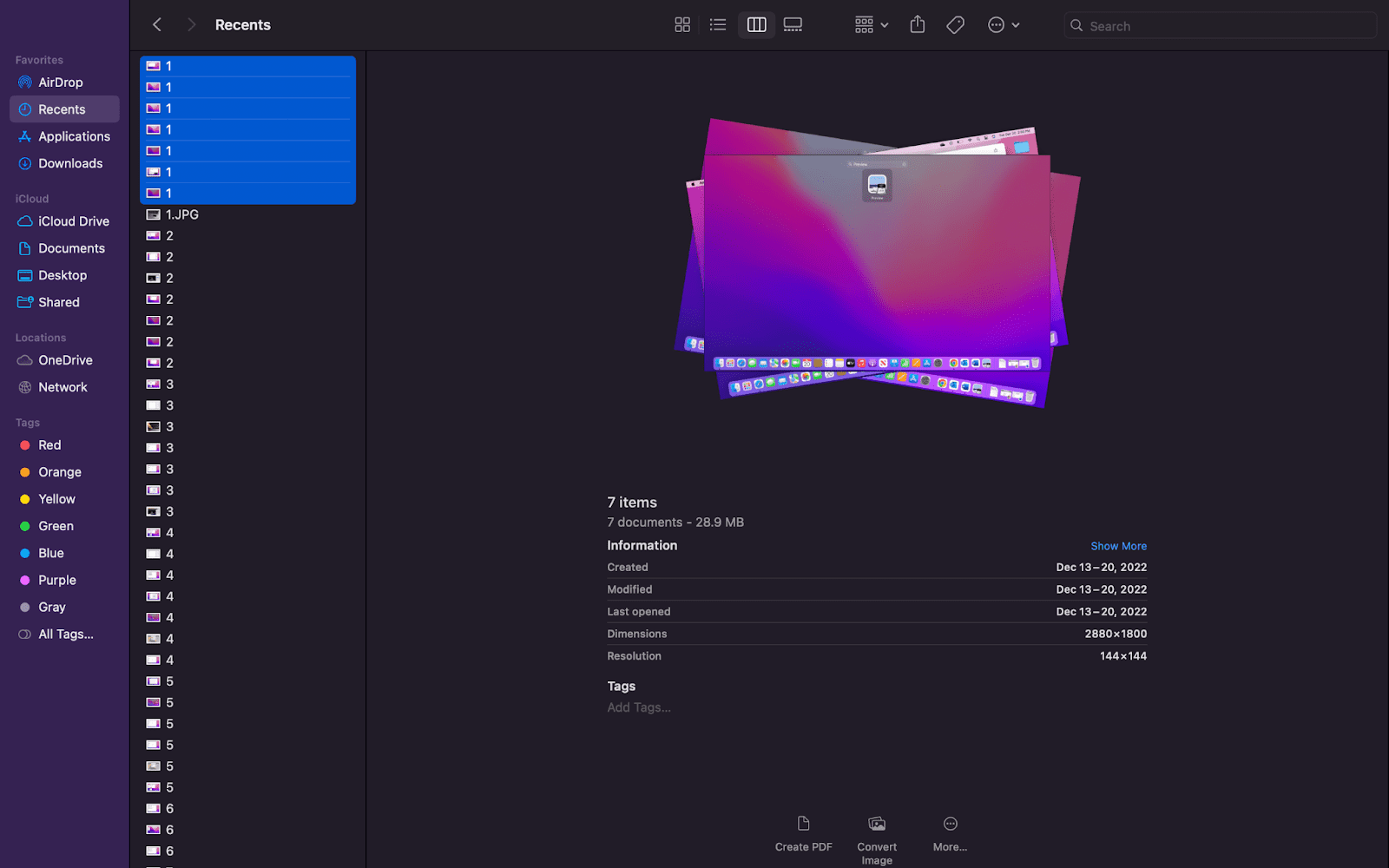The height and width of the screenshot is (868, 1389).
Task: Open OneDrive location
Action: tap(64, 360)
